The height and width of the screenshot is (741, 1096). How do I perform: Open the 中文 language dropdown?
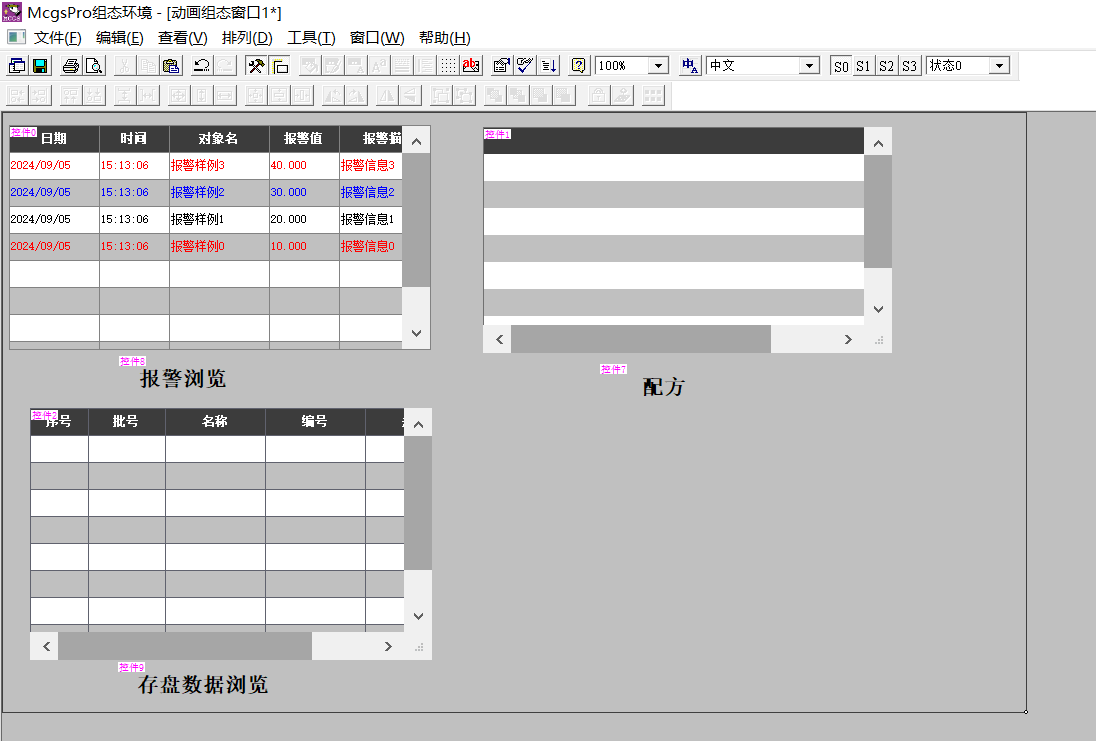(809, 66)
